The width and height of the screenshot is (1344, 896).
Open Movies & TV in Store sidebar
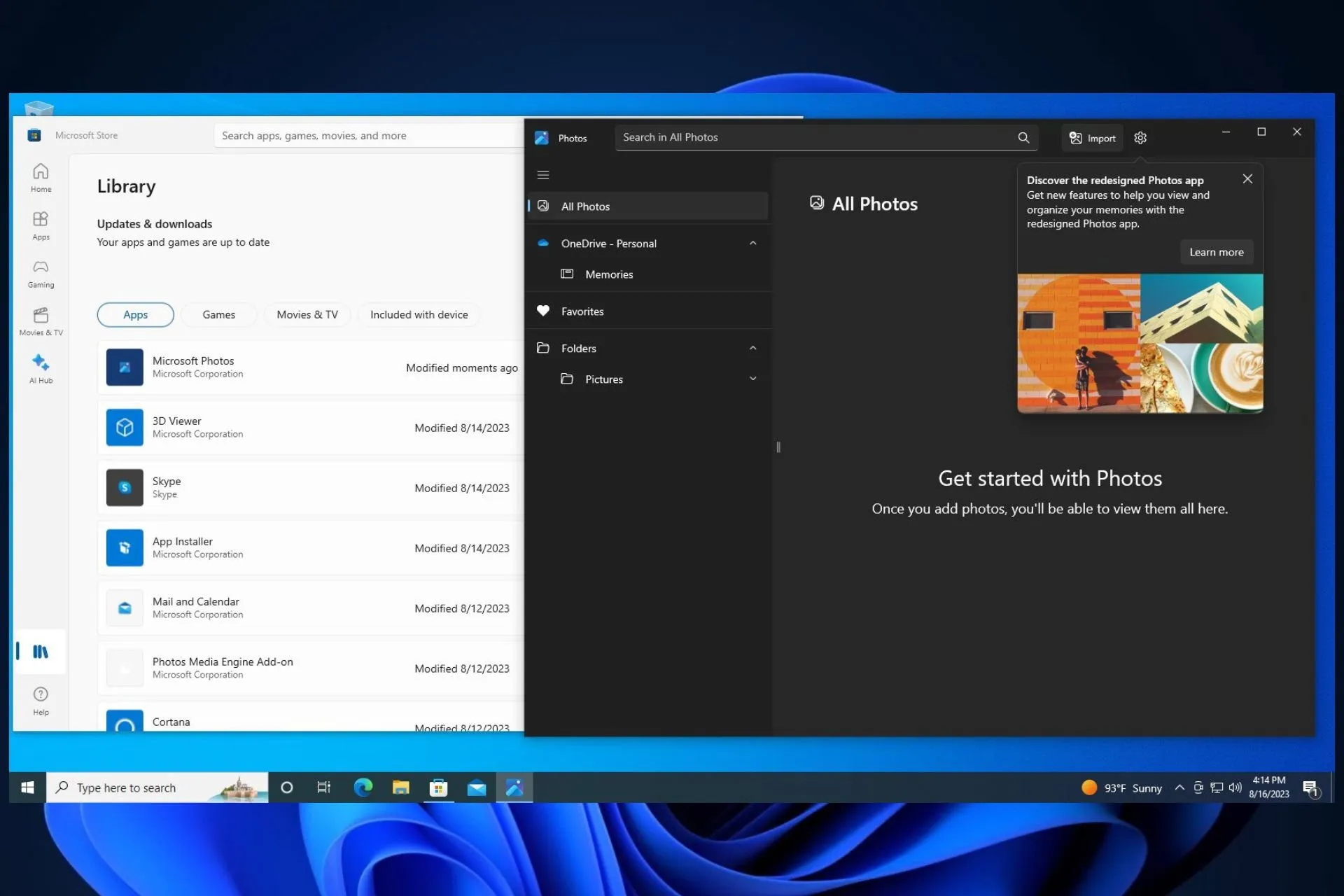41,321
